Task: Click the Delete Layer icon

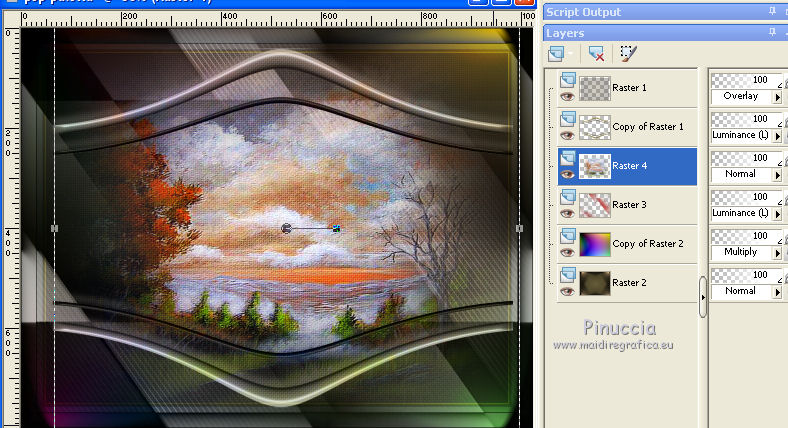Action: point(597,54)
